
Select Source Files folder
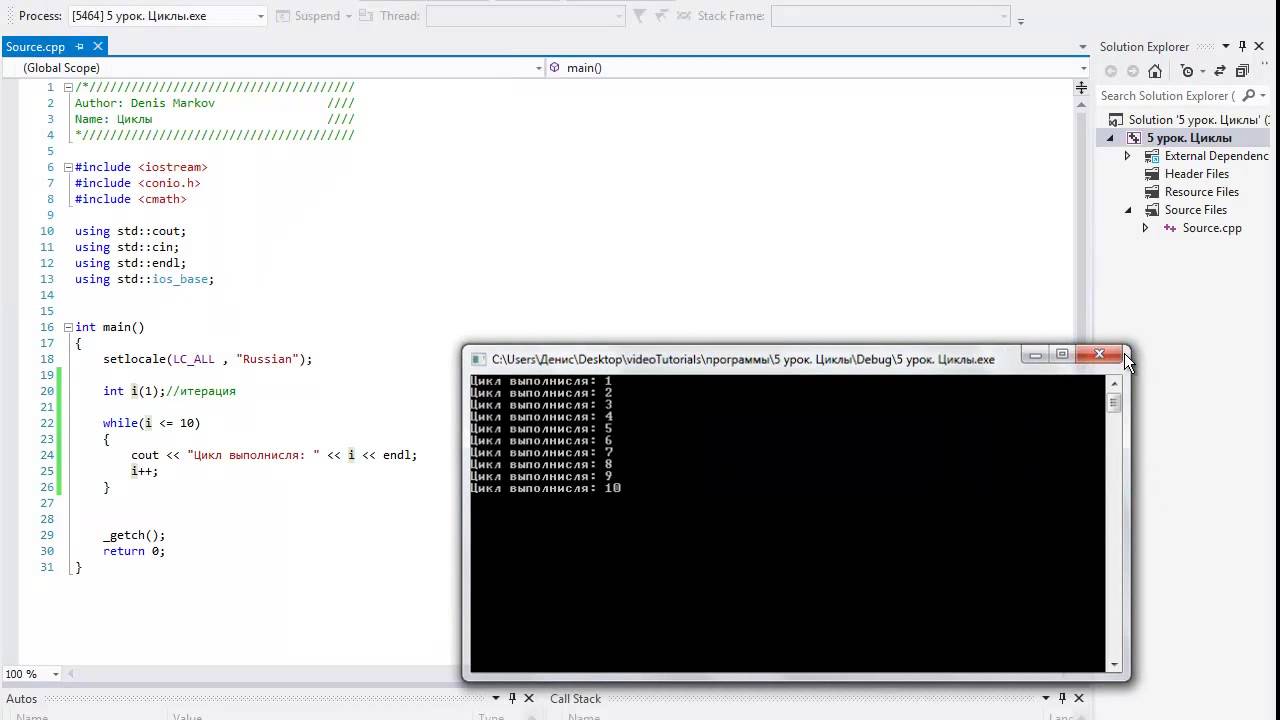point(1196,210)
